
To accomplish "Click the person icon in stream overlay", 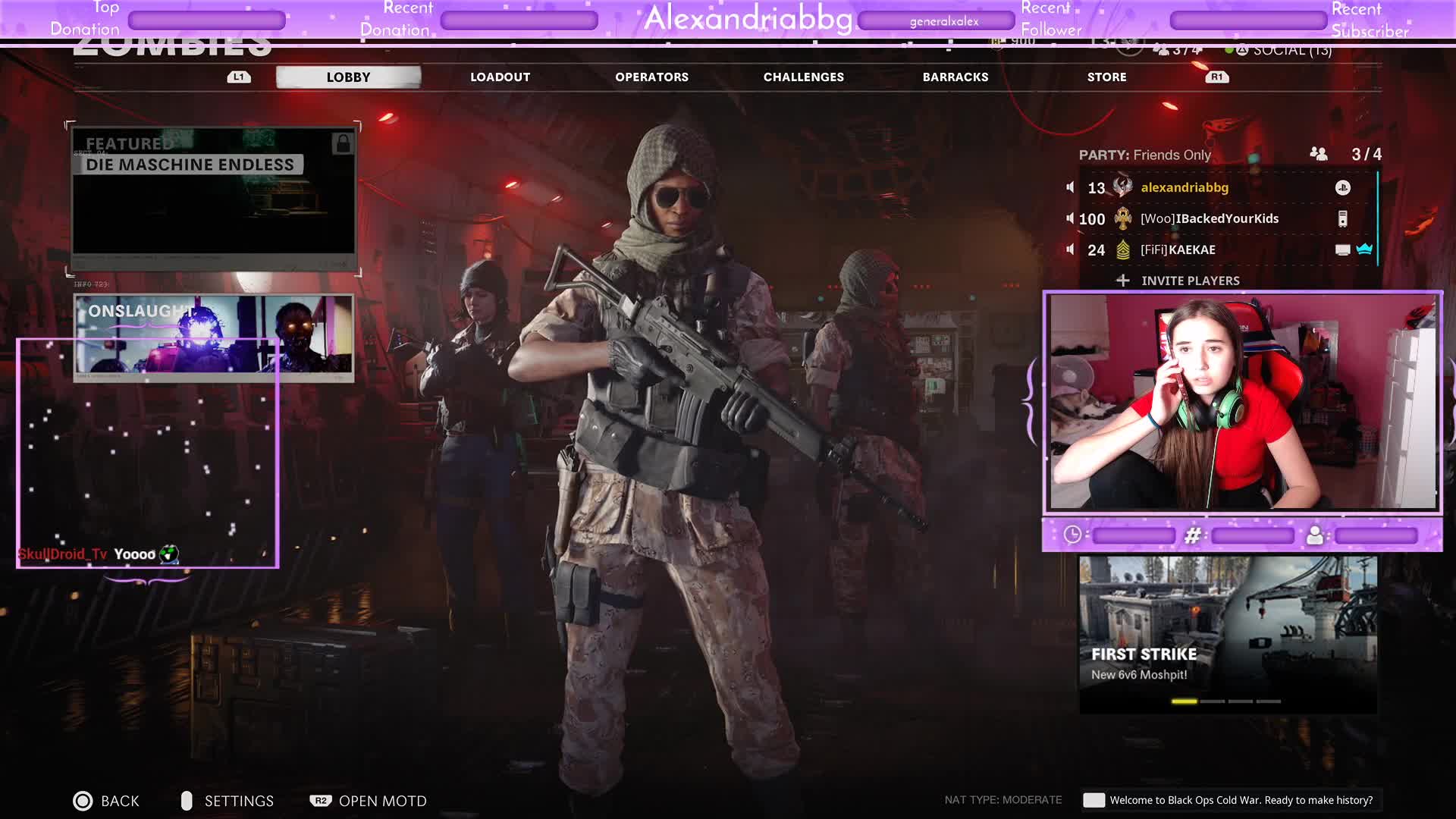I will pyautogui.click(x=1315, y=535).
